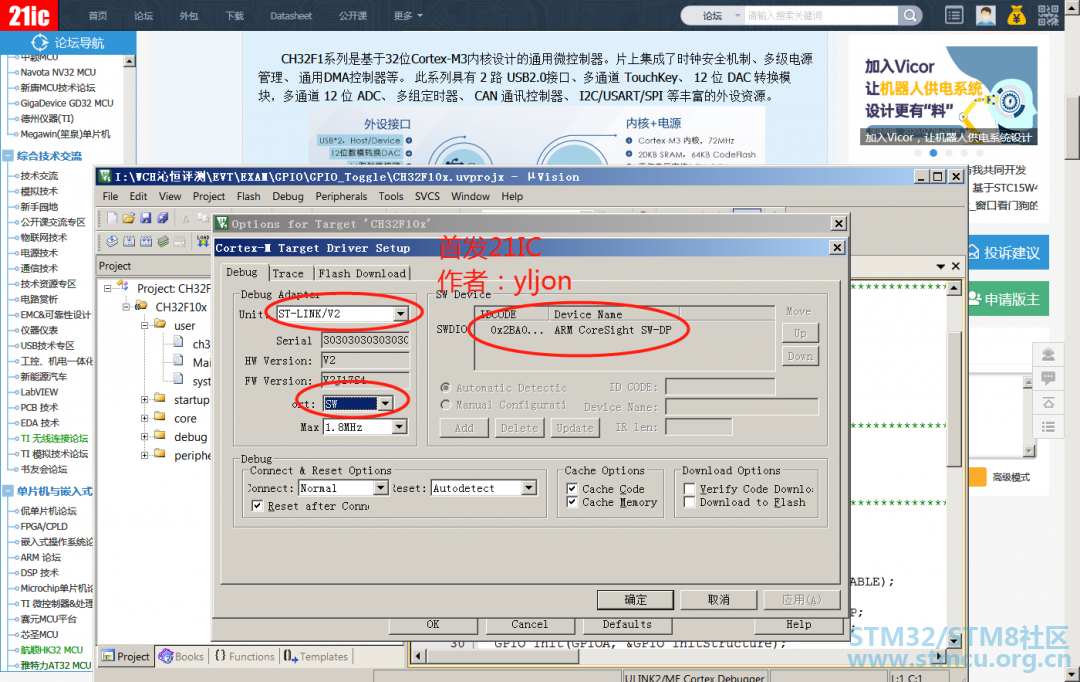Collapse the Project: CH32F tree node
1080x682 pixels.
point(107,288)
